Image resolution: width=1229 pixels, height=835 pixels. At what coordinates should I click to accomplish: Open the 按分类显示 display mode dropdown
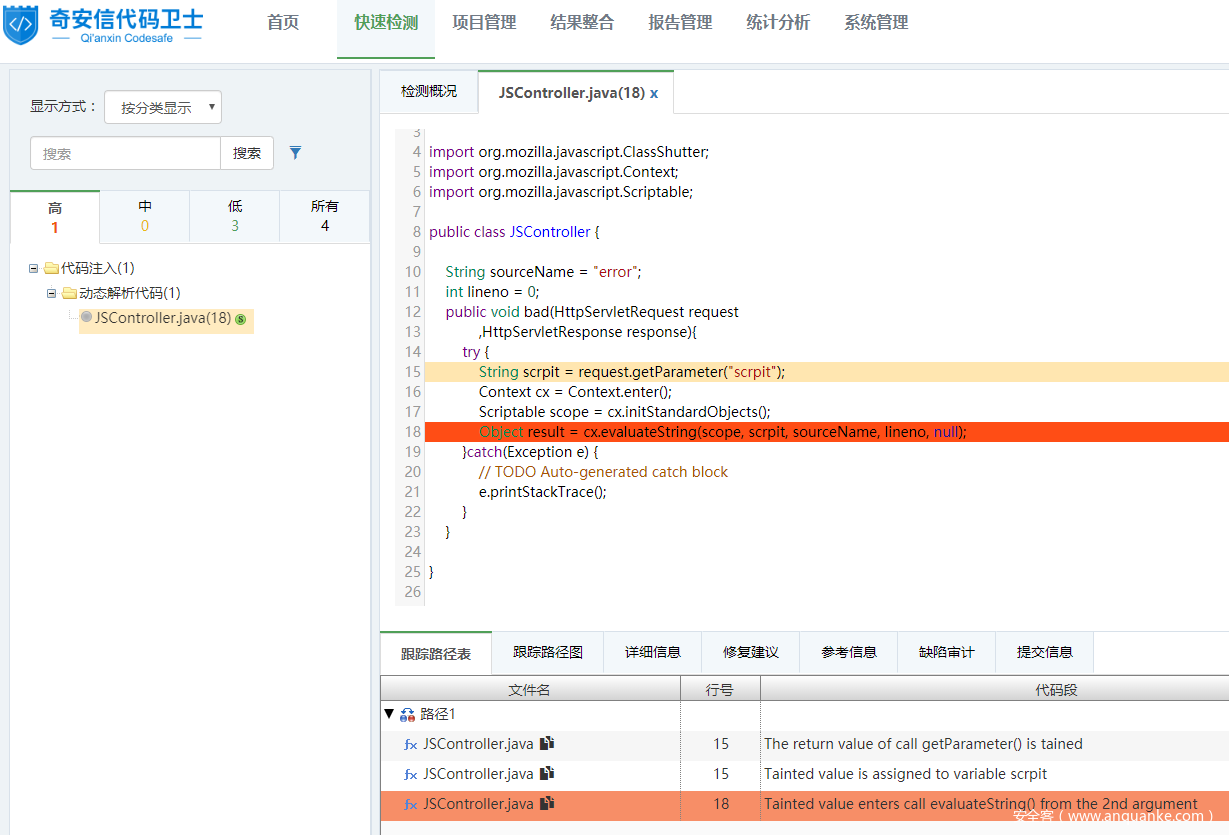point(163,107)
